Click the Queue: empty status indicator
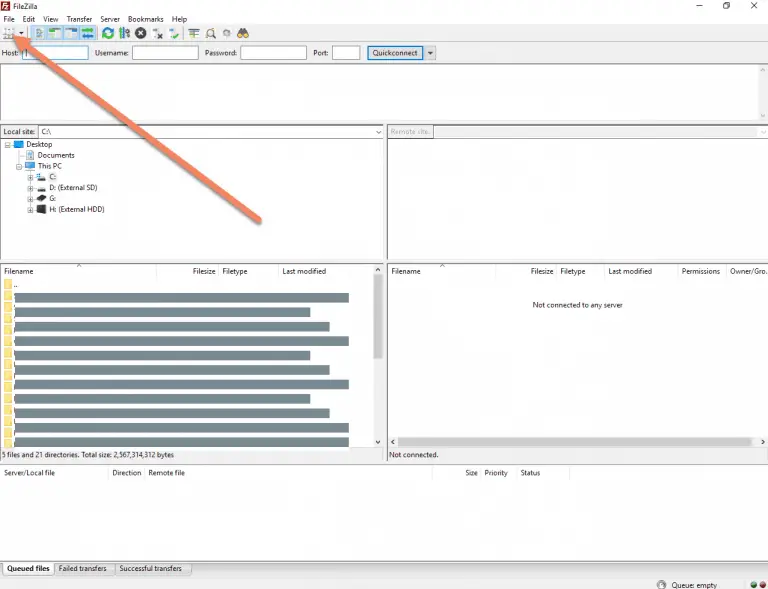Viewport: 768px width, 589px height. (694, 585)
